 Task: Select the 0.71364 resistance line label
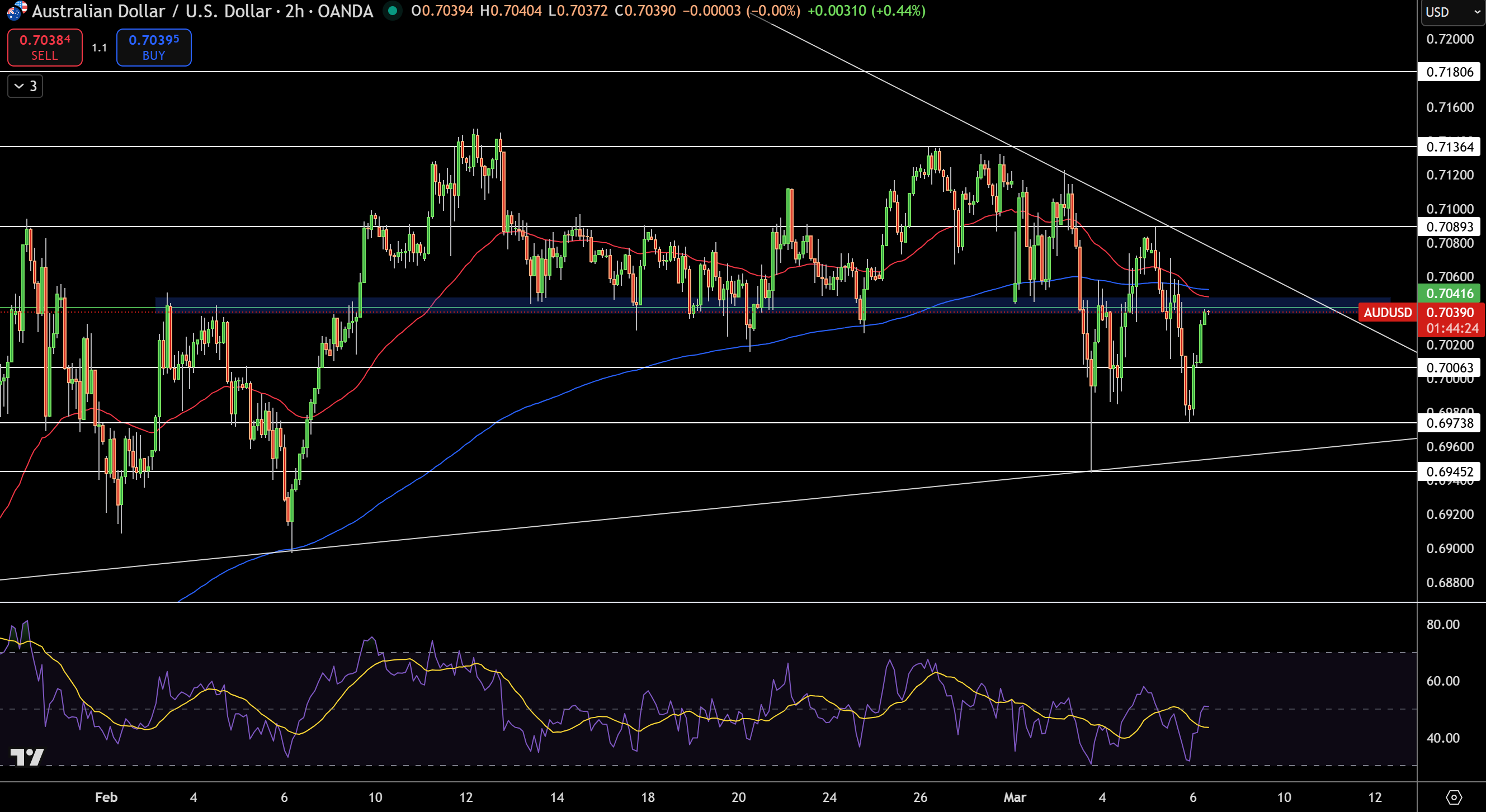(1450, 147)
